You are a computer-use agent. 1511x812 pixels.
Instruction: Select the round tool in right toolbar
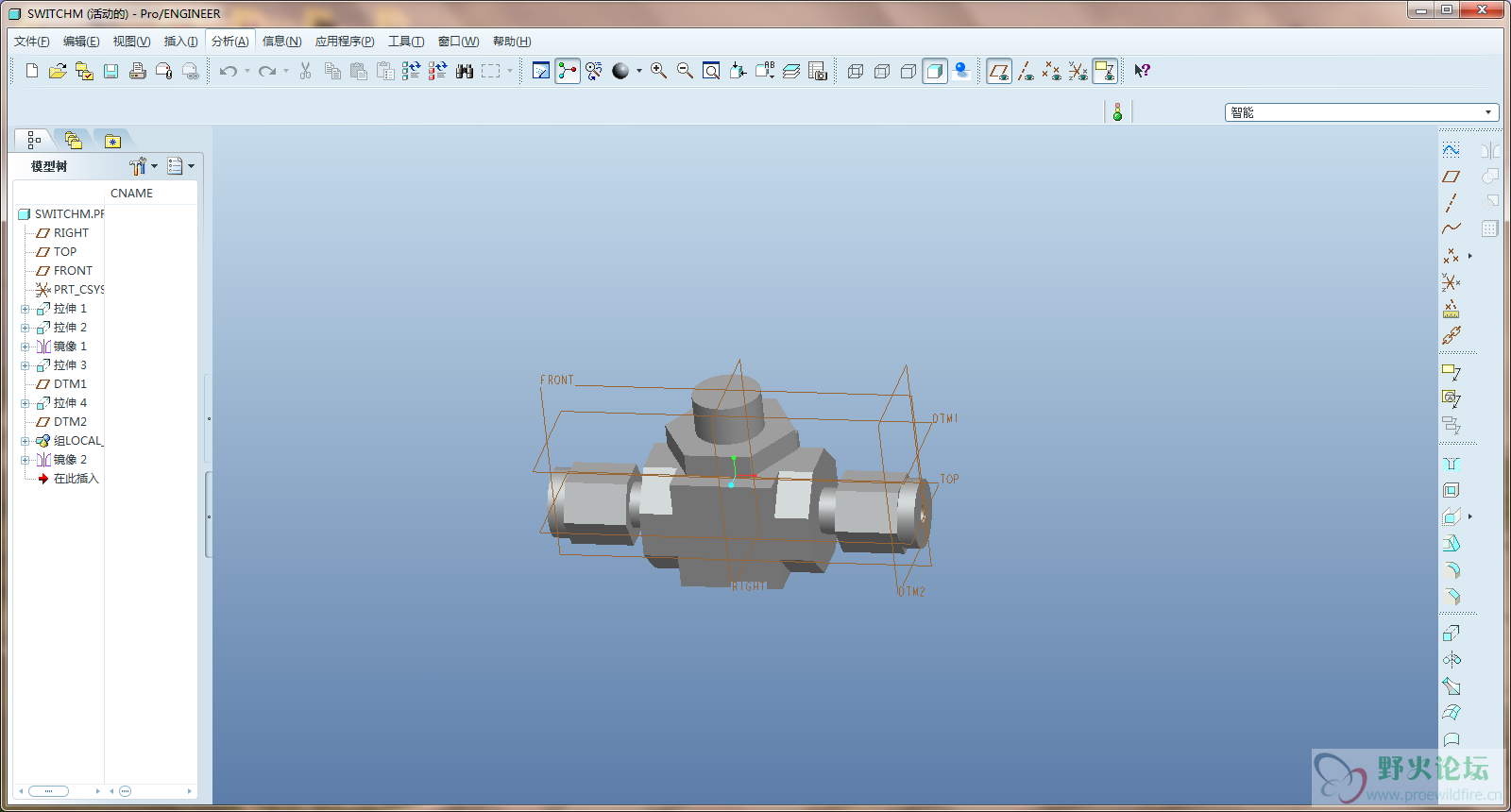coord(1452,570)
